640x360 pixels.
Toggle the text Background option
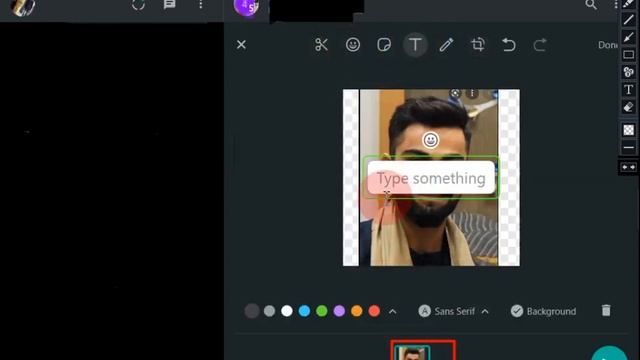(543, 311)
